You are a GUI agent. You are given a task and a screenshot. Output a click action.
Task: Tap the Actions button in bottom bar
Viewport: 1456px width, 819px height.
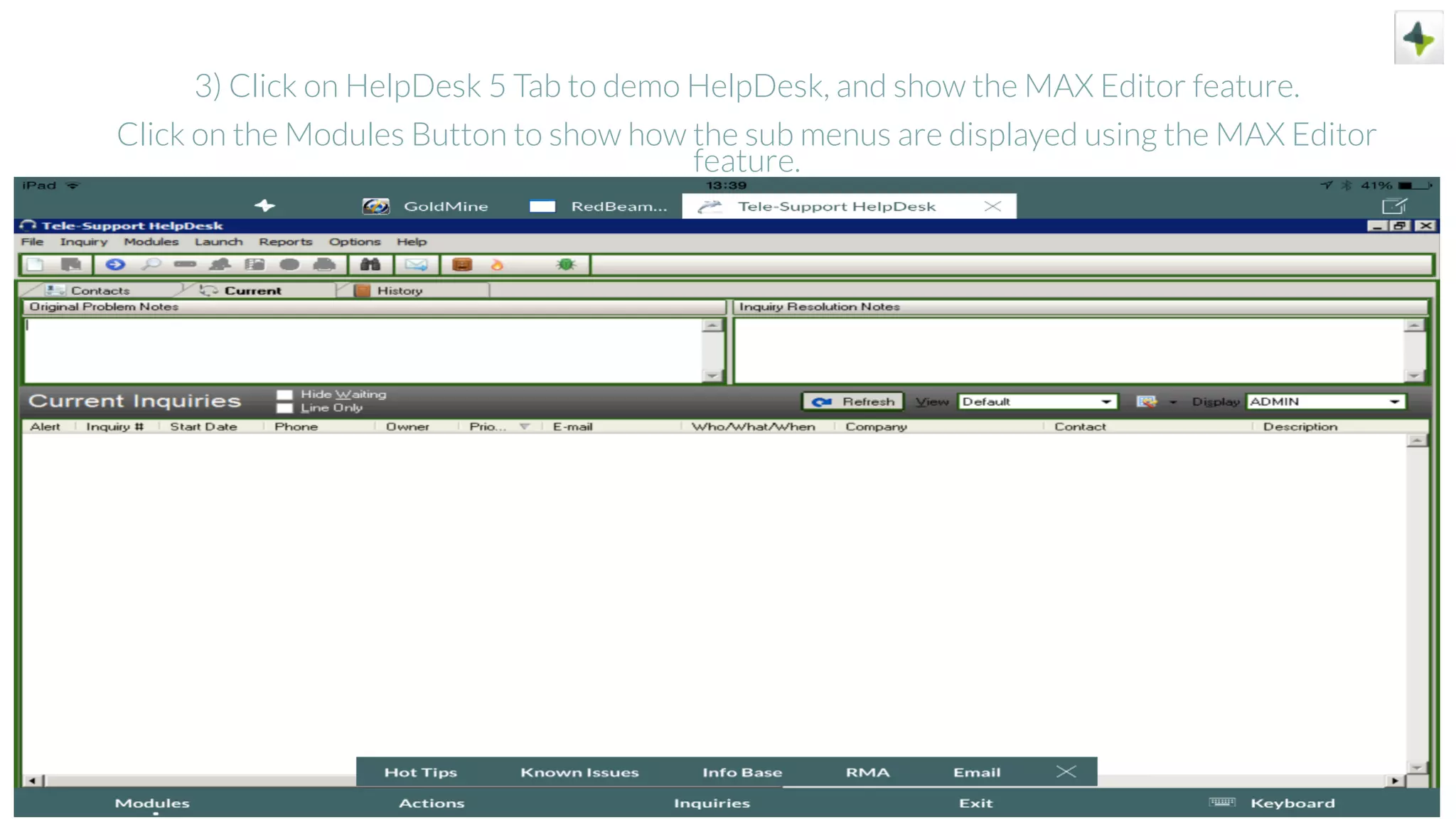431,803
